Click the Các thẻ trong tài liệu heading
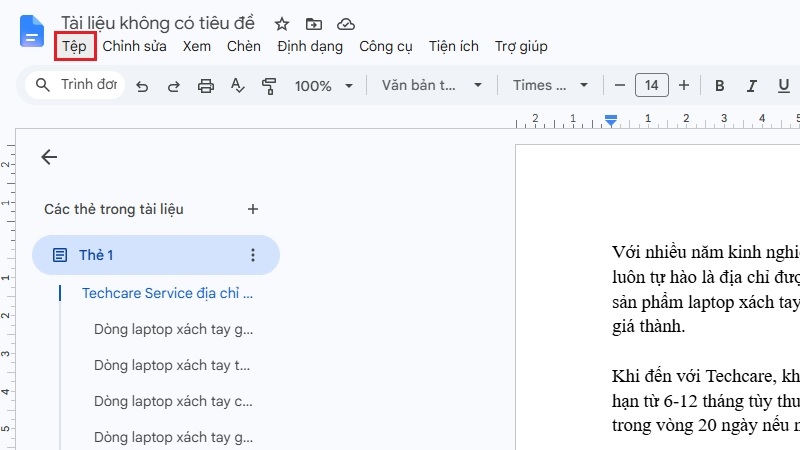This screenshot has height=450, width=800. point(114,209)
